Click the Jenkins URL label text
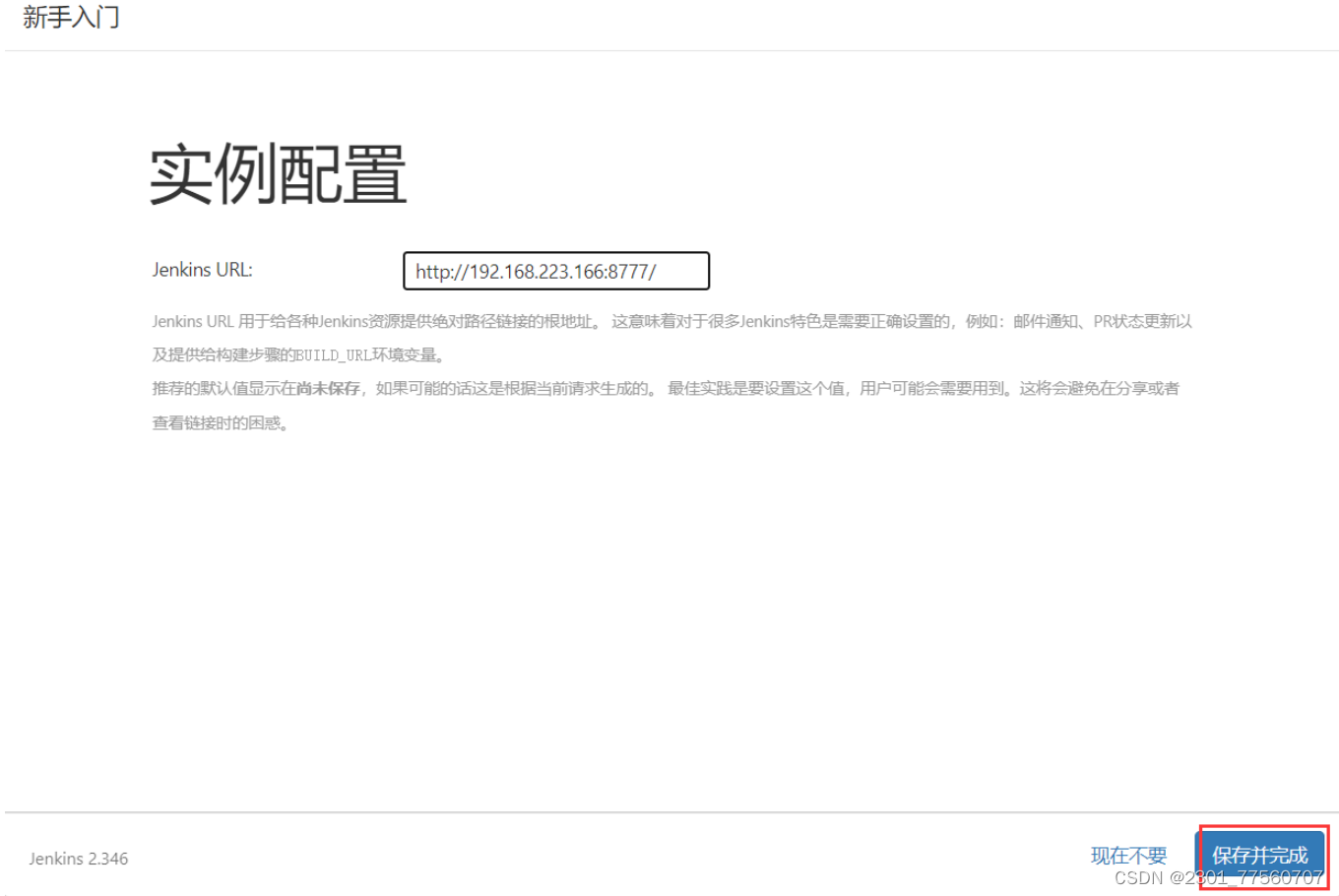 click(x=202, y=269)
